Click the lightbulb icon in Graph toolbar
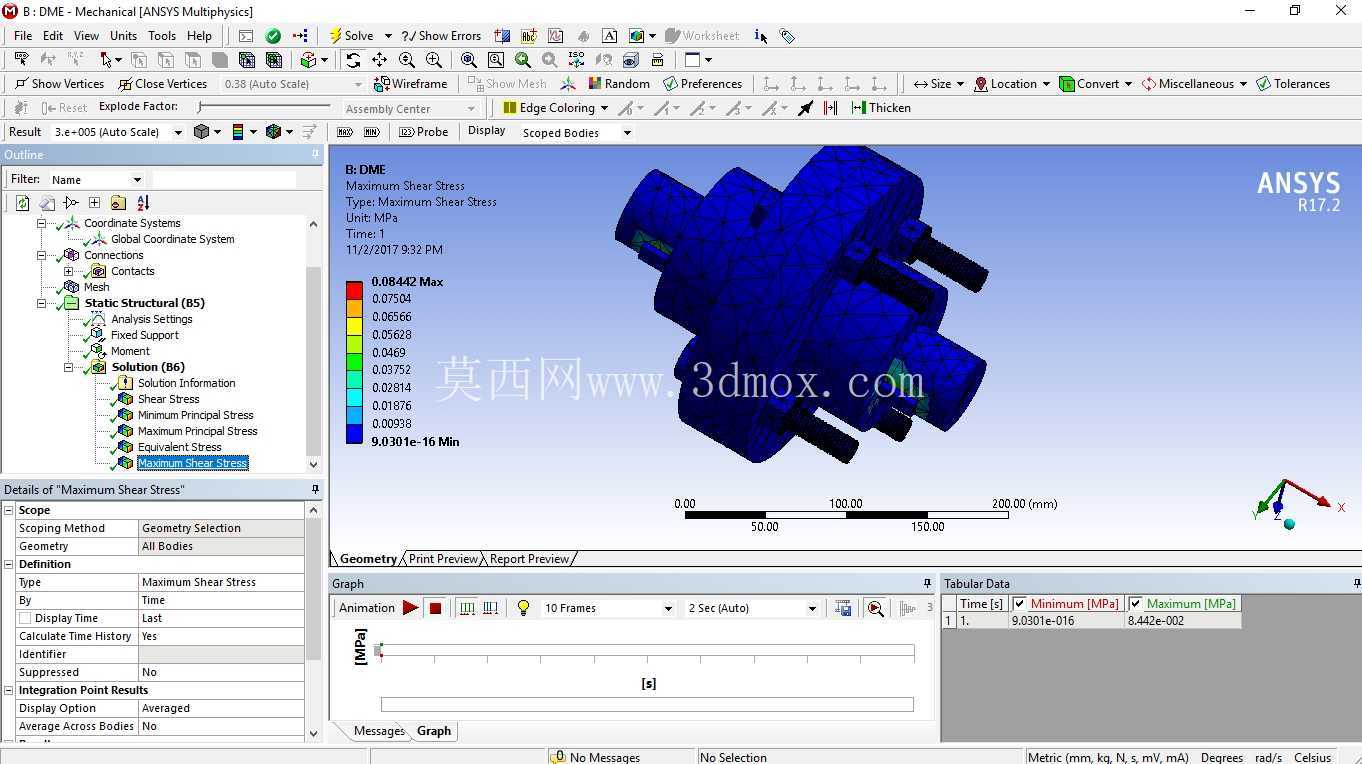 tap(522, 608)
